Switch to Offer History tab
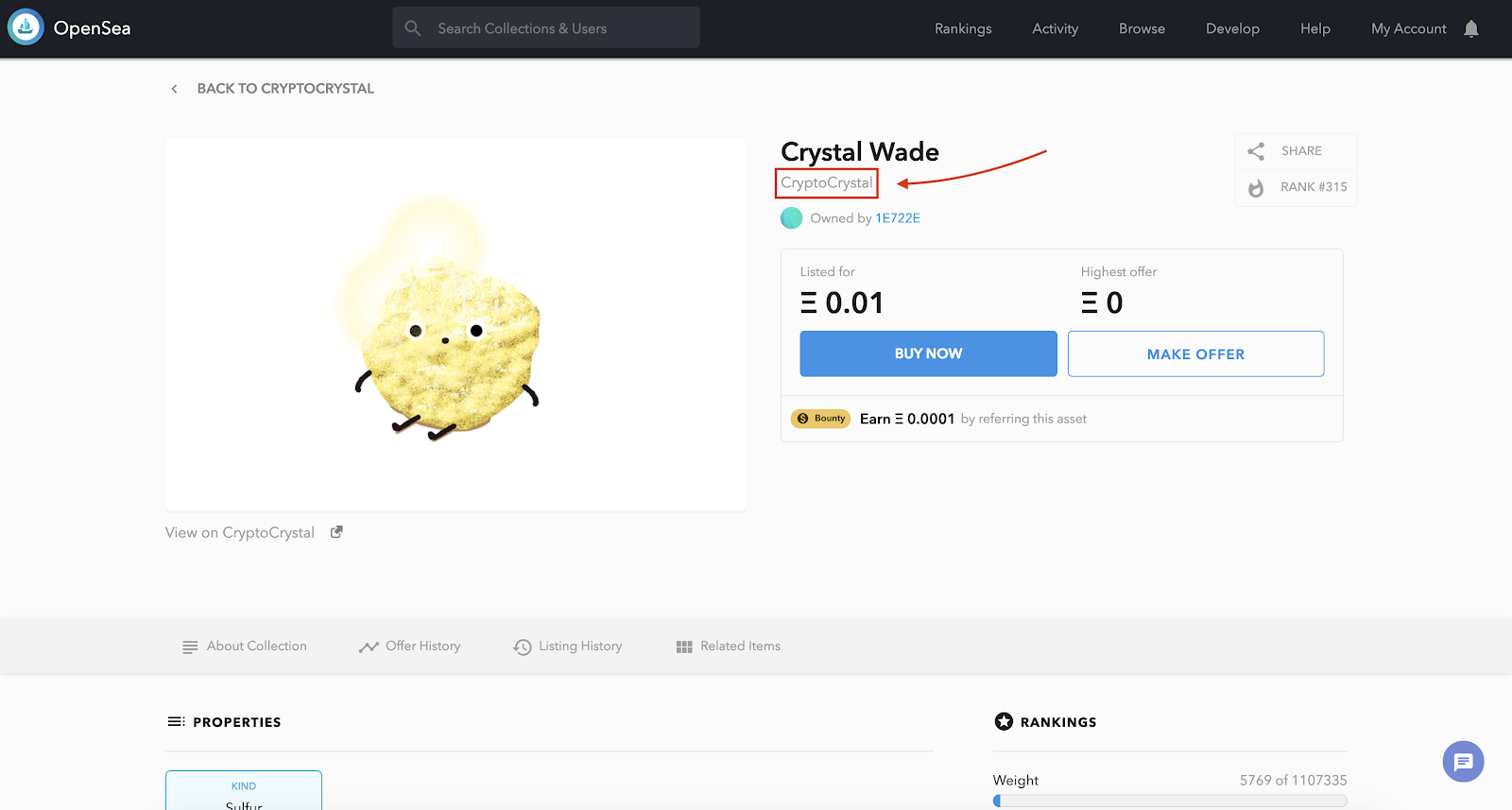 point(409,646)
